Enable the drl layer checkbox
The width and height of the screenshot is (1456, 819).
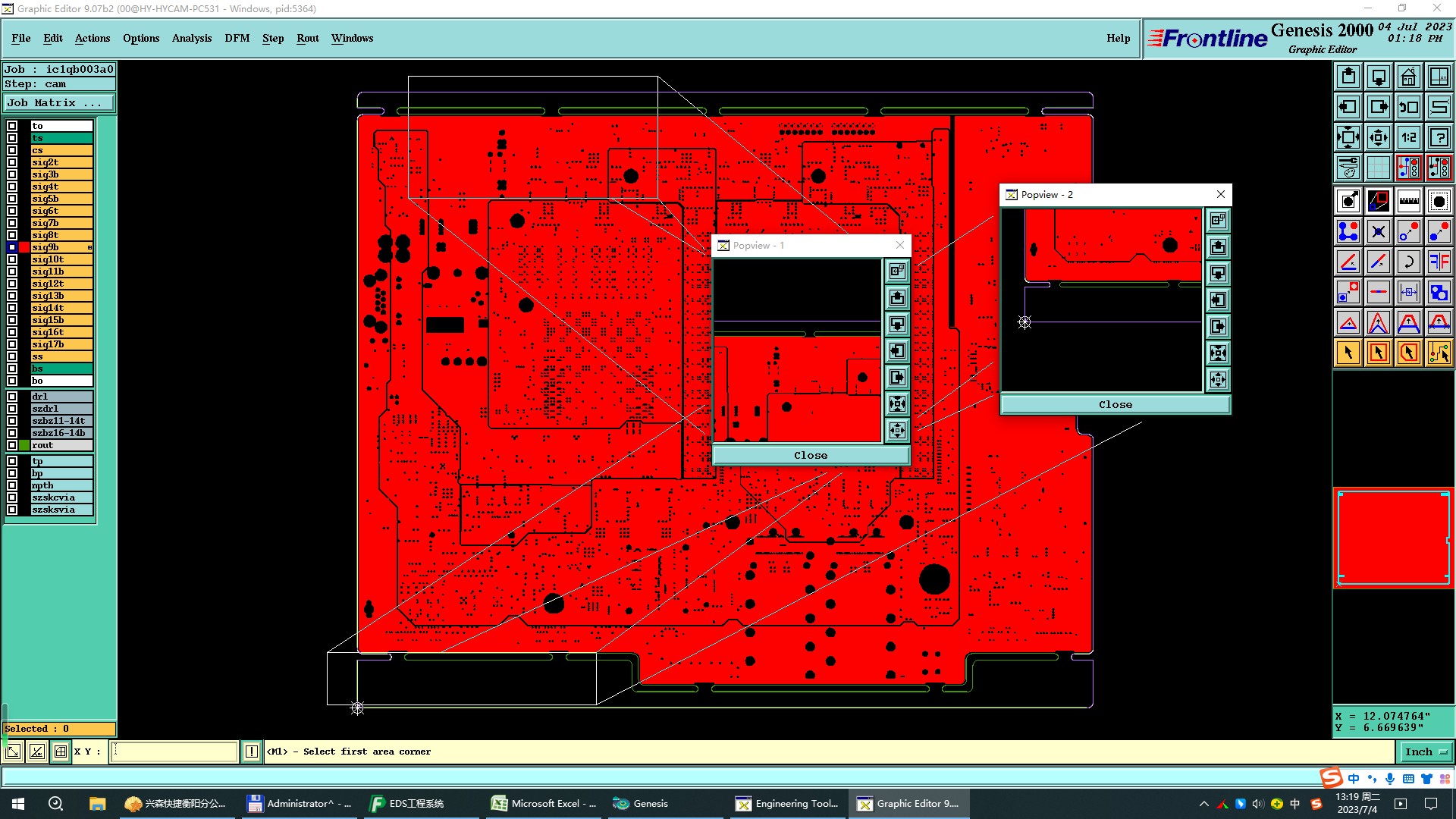(x=12, y=397)
